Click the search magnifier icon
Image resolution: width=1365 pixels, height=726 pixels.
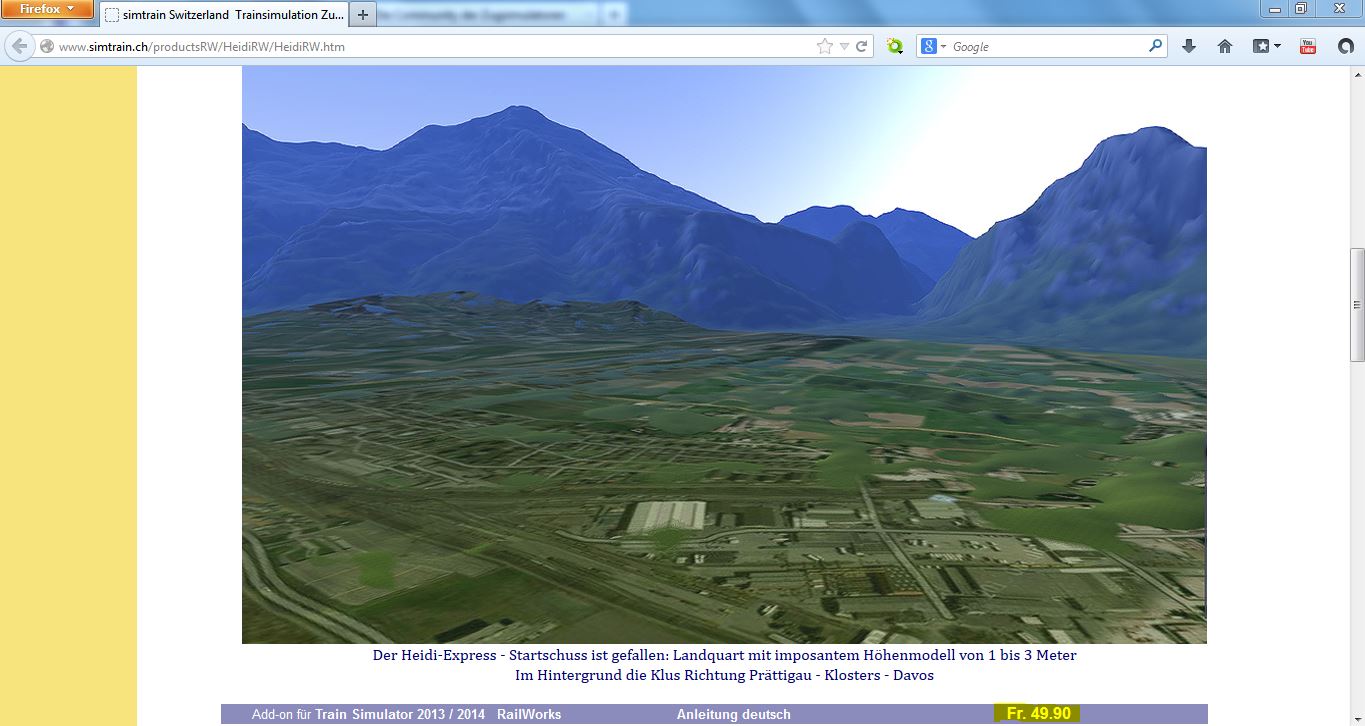(1156, 46)
